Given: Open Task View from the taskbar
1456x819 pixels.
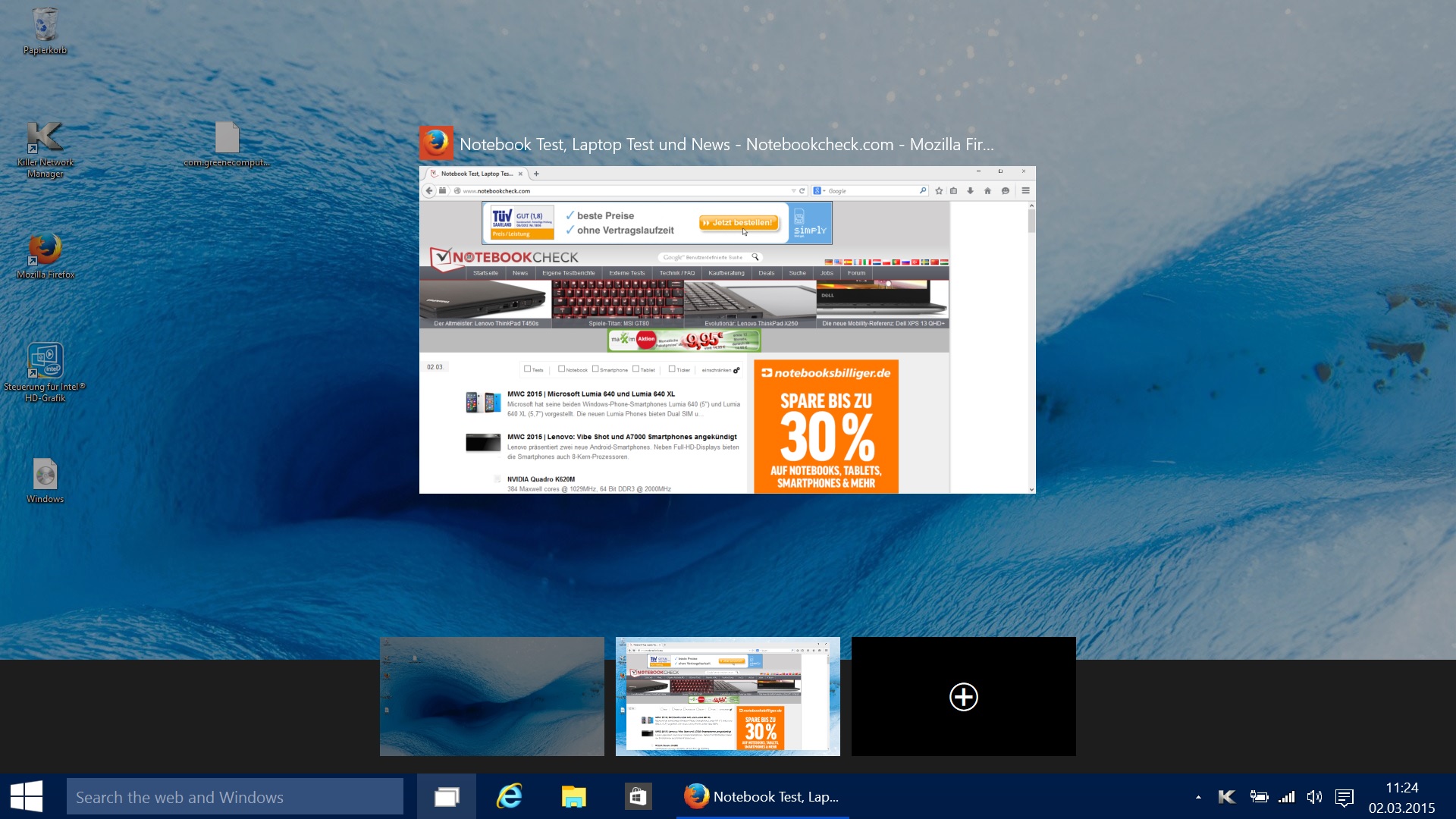Looking at the screenshot, I should coord(446,796).
